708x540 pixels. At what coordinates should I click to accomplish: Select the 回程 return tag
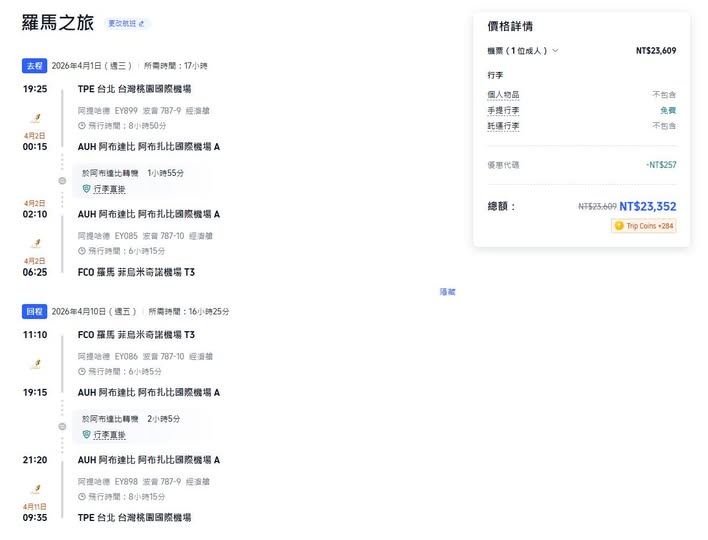(34, 312)
